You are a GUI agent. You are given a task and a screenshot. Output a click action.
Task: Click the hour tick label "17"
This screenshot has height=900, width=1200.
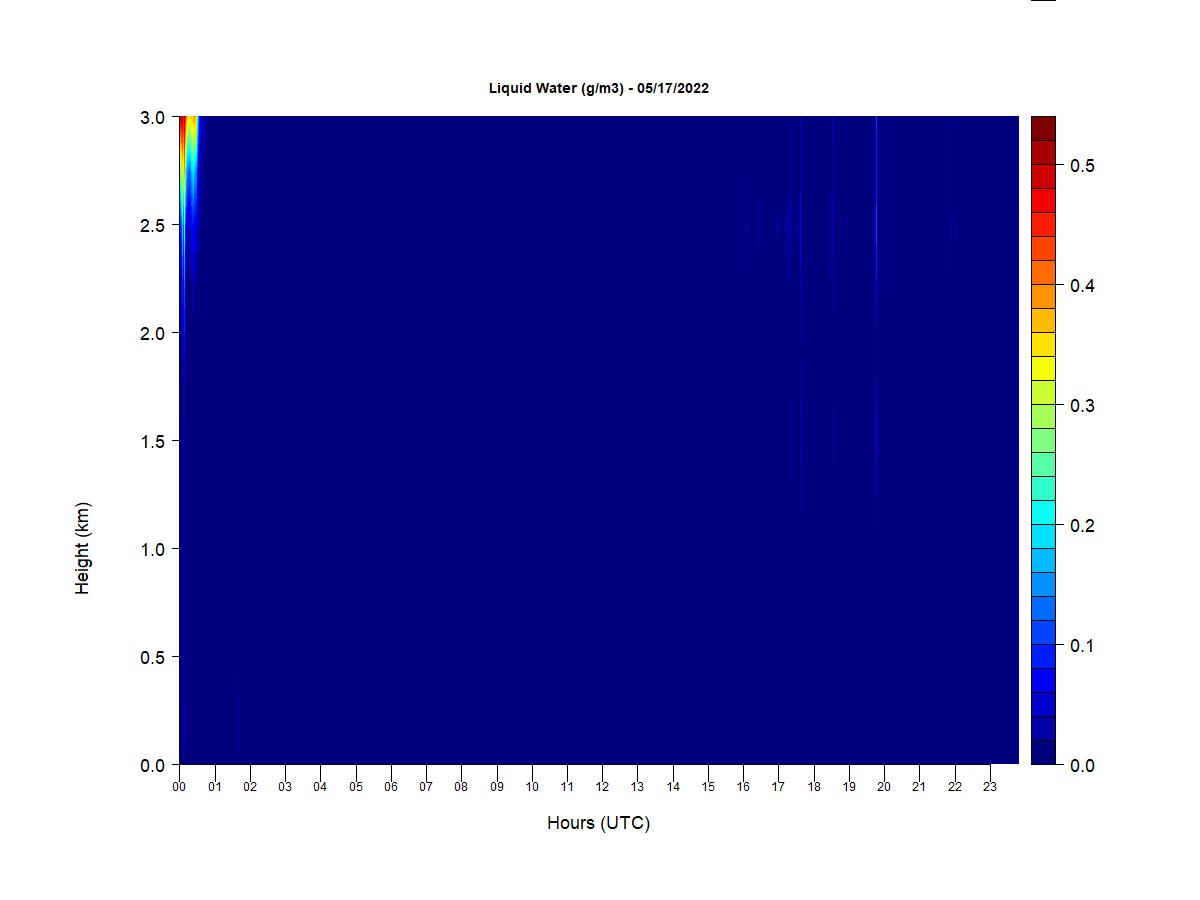pyautogui.click(x=779, y=787)
